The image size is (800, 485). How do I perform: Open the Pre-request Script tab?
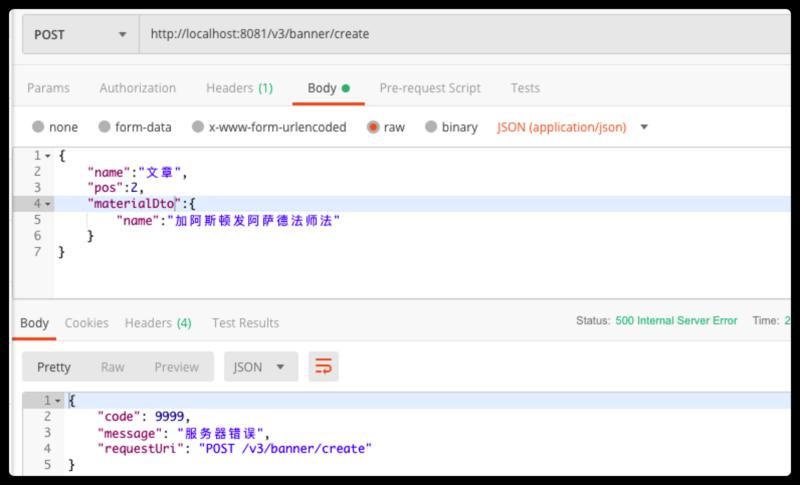(430, 88)
